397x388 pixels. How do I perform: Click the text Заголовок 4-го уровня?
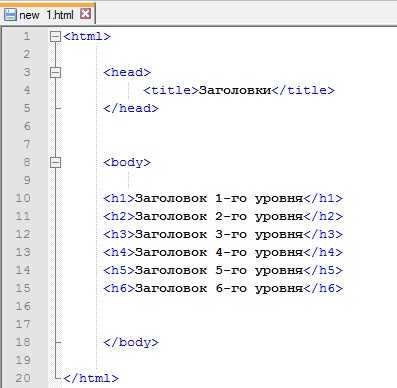[219, 253]
